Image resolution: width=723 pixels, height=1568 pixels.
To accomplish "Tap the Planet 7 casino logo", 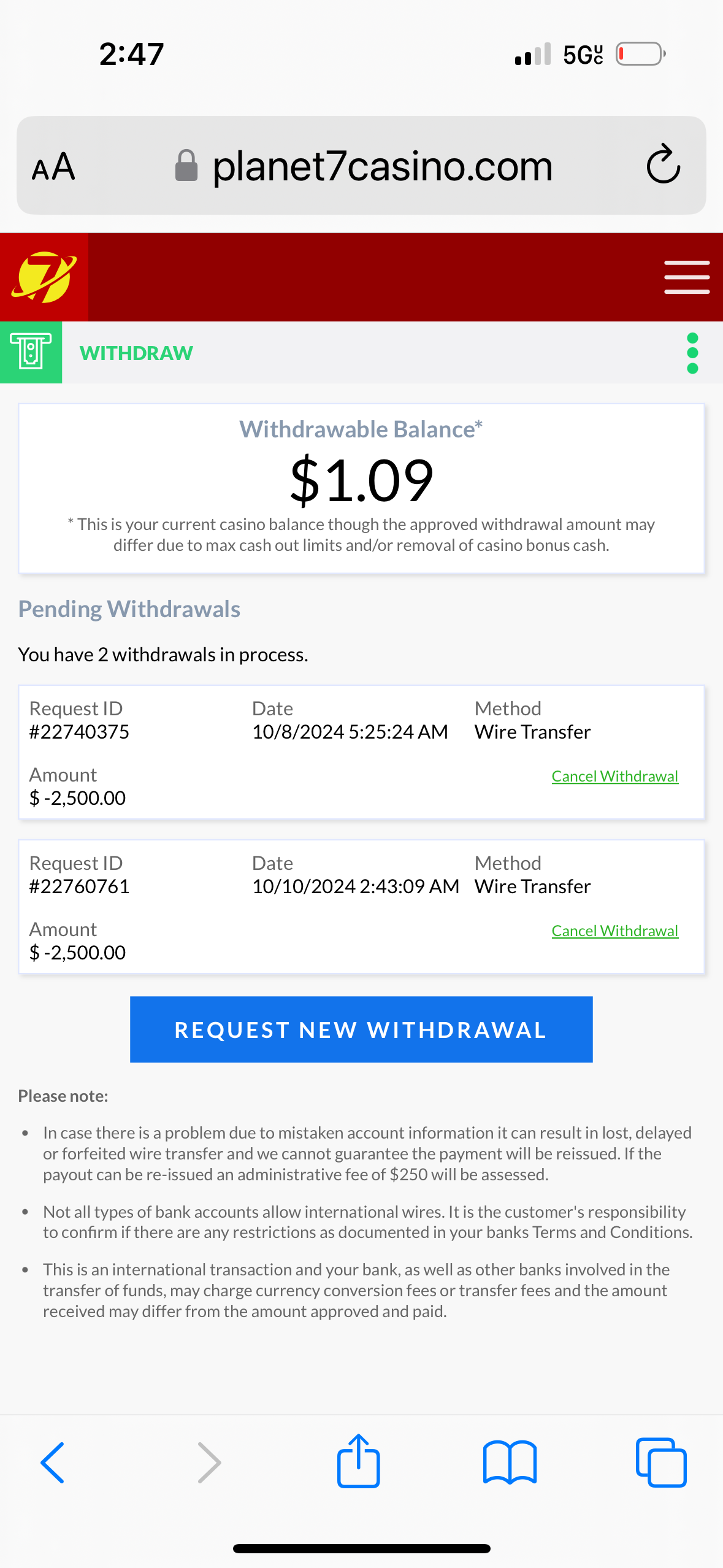I will (44, 277).
